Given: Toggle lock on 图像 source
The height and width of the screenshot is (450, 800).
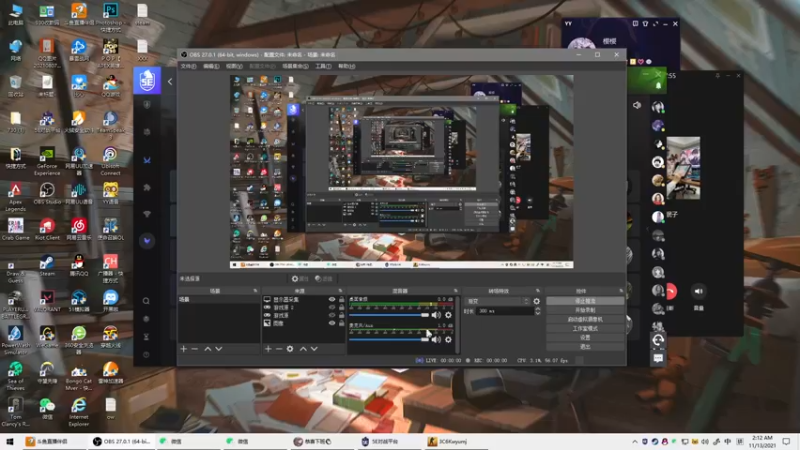Looking at the screenshot, I should [342, 323].
